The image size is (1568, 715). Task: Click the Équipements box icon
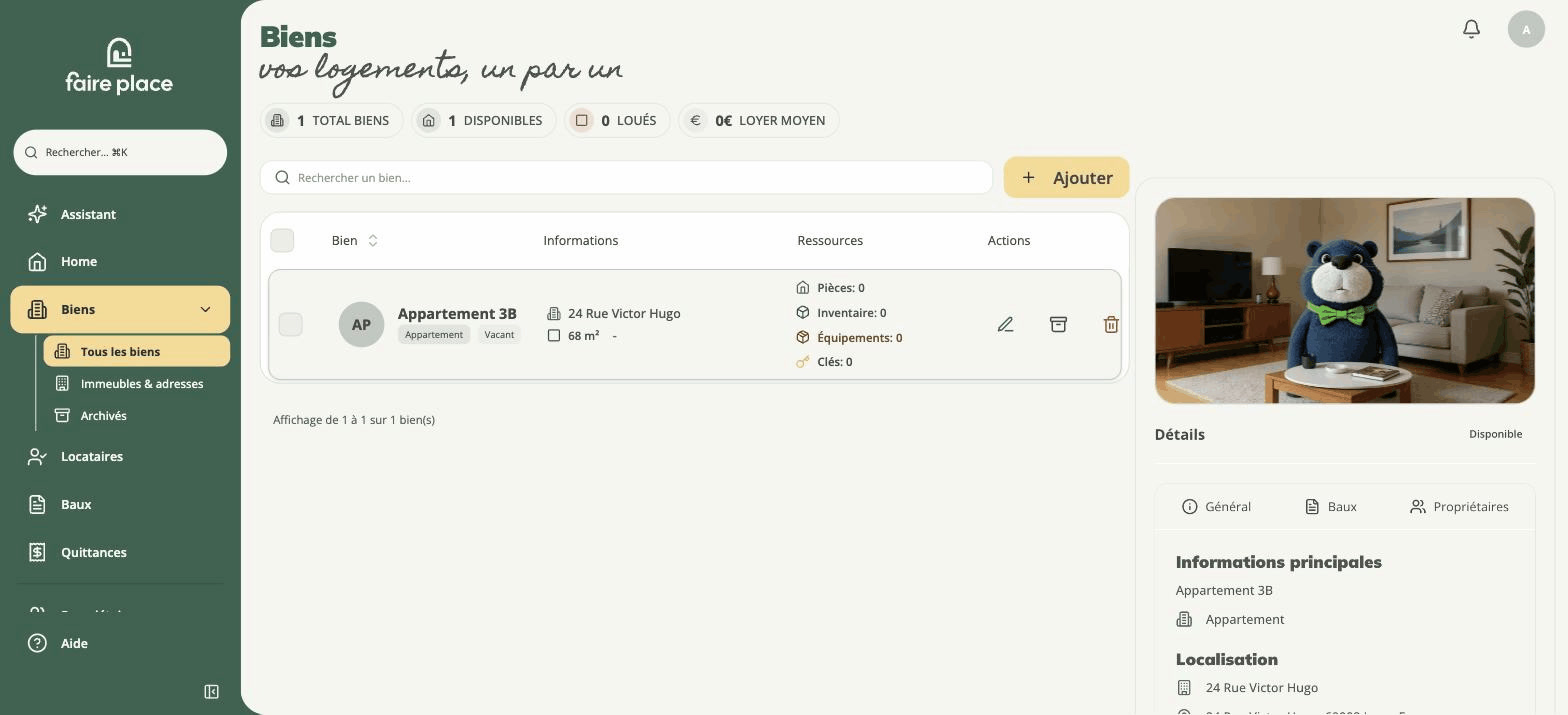coord(802,337)
